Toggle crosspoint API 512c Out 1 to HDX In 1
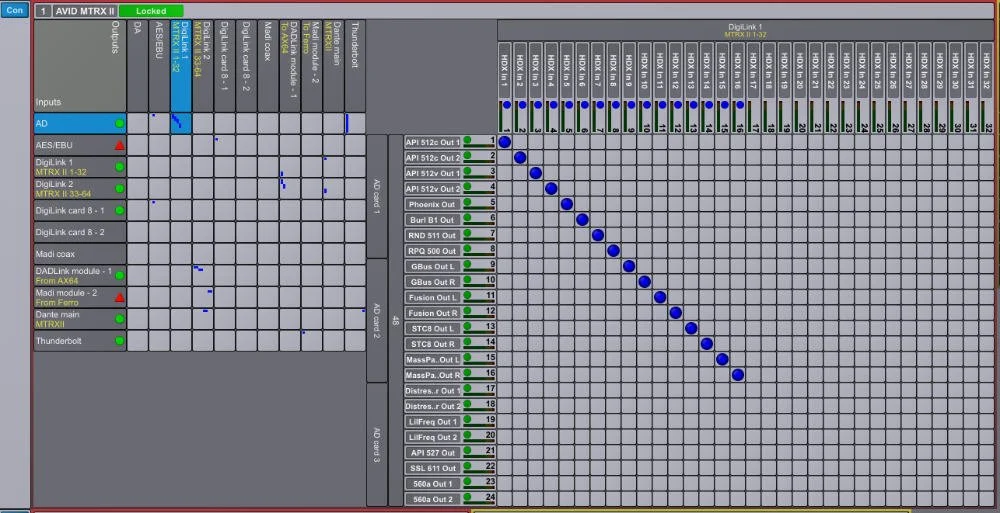1000x513 pixels. (504, 142)
